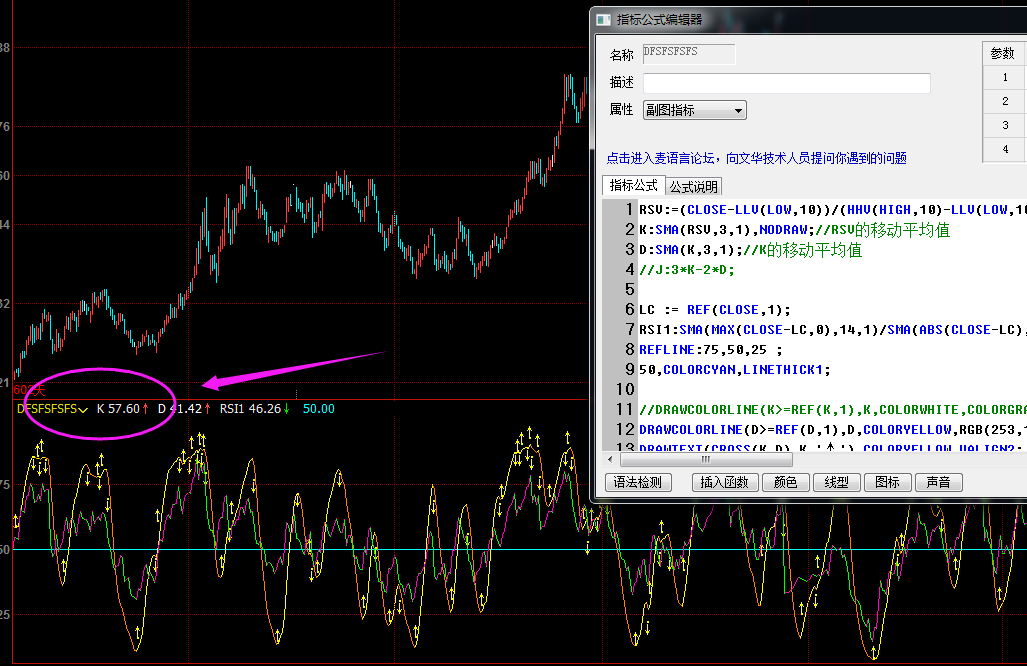Click inside the 描述 description field

pos(786,83)
